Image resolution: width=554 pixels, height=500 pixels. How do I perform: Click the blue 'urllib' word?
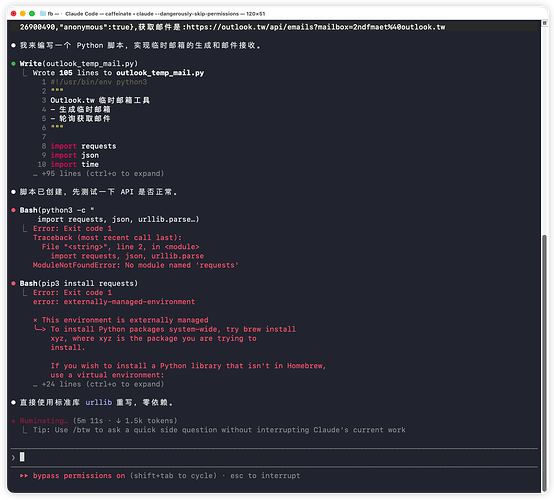pyautogui.click(x=99, y=402)
